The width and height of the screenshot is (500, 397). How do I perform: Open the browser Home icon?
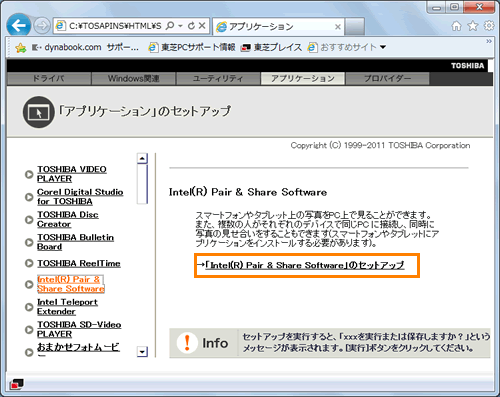[456, 26]
